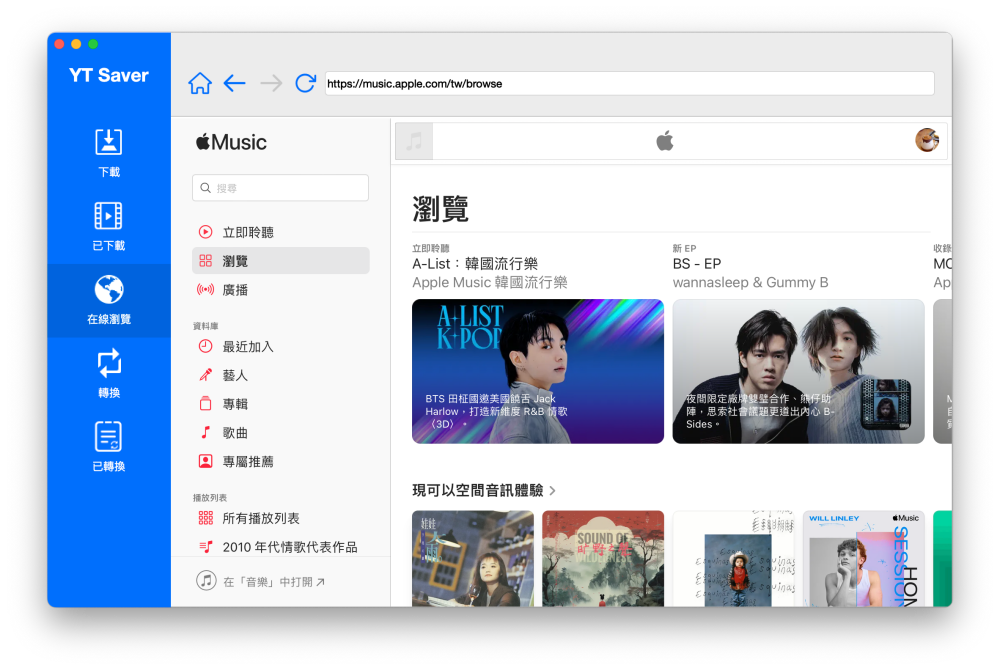Viewport: 1000px width, 670px height.
Task: Reload the page with refresh icon
Action: click(x=305, y=83)
